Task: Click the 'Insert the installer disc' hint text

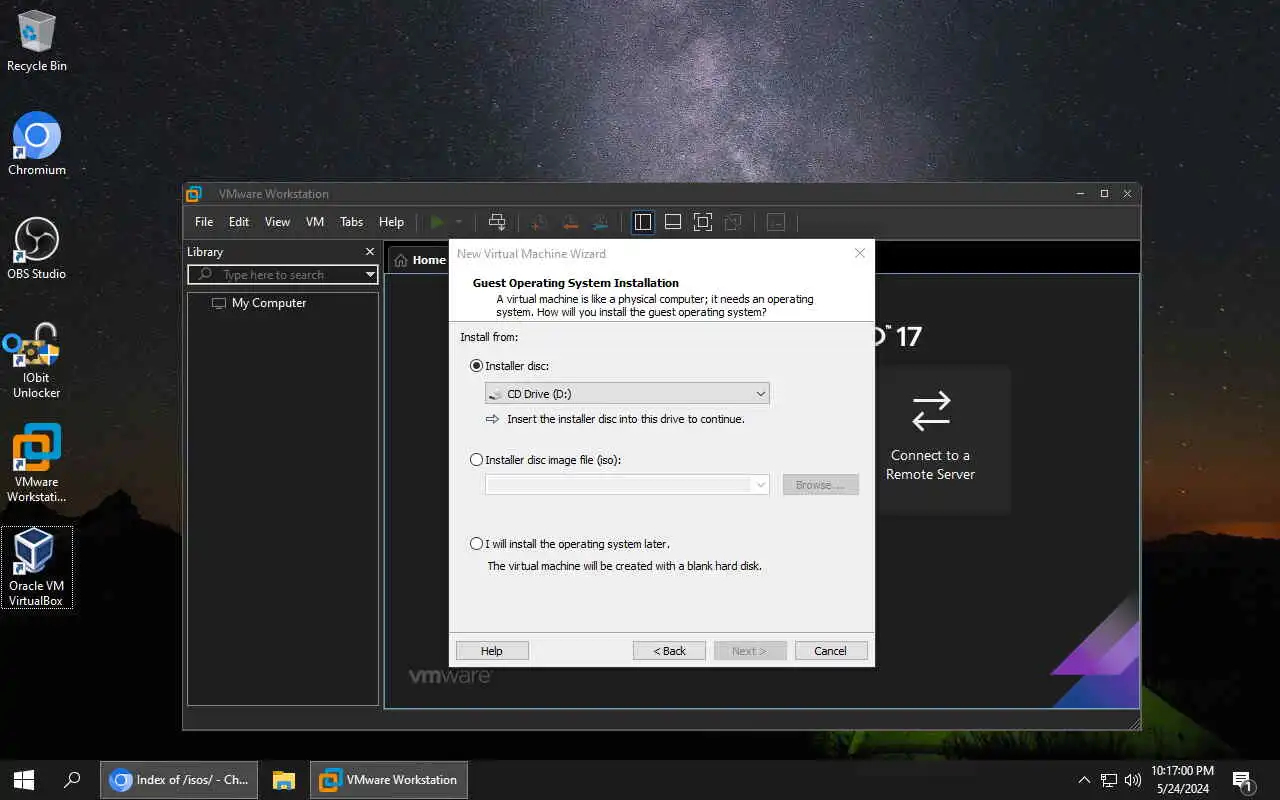Action: pyautogui.click(x=626, y=419)
